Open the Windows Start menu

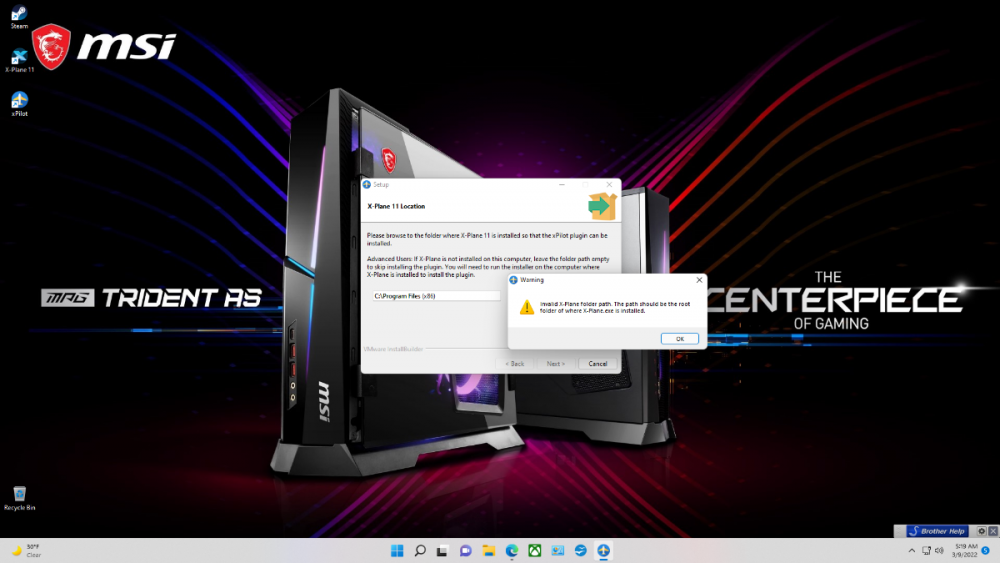(397, 550)
